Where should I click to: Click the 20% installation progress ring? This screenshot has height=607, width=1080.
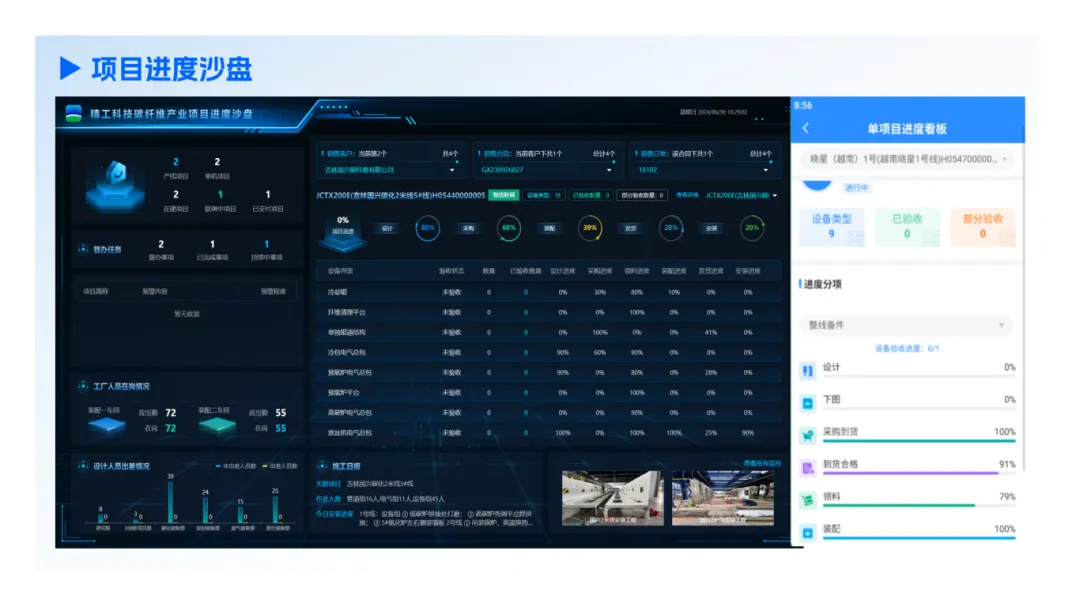752,228
